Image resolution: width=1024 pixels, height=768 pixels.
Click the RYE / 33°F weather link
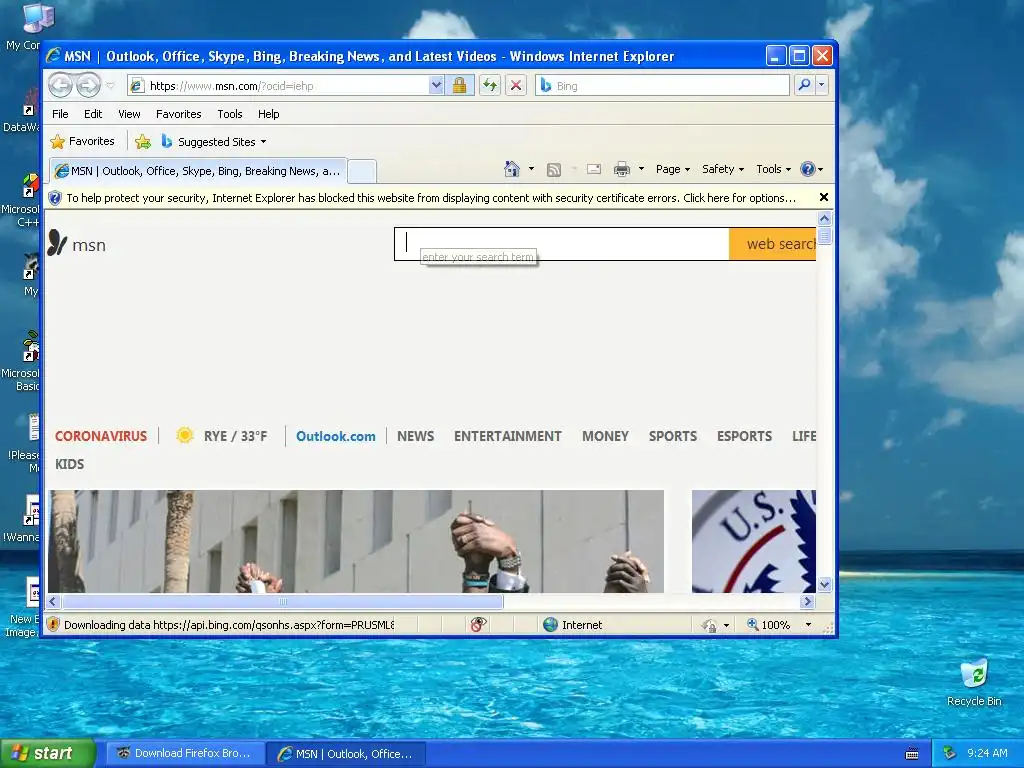point(221,436)
